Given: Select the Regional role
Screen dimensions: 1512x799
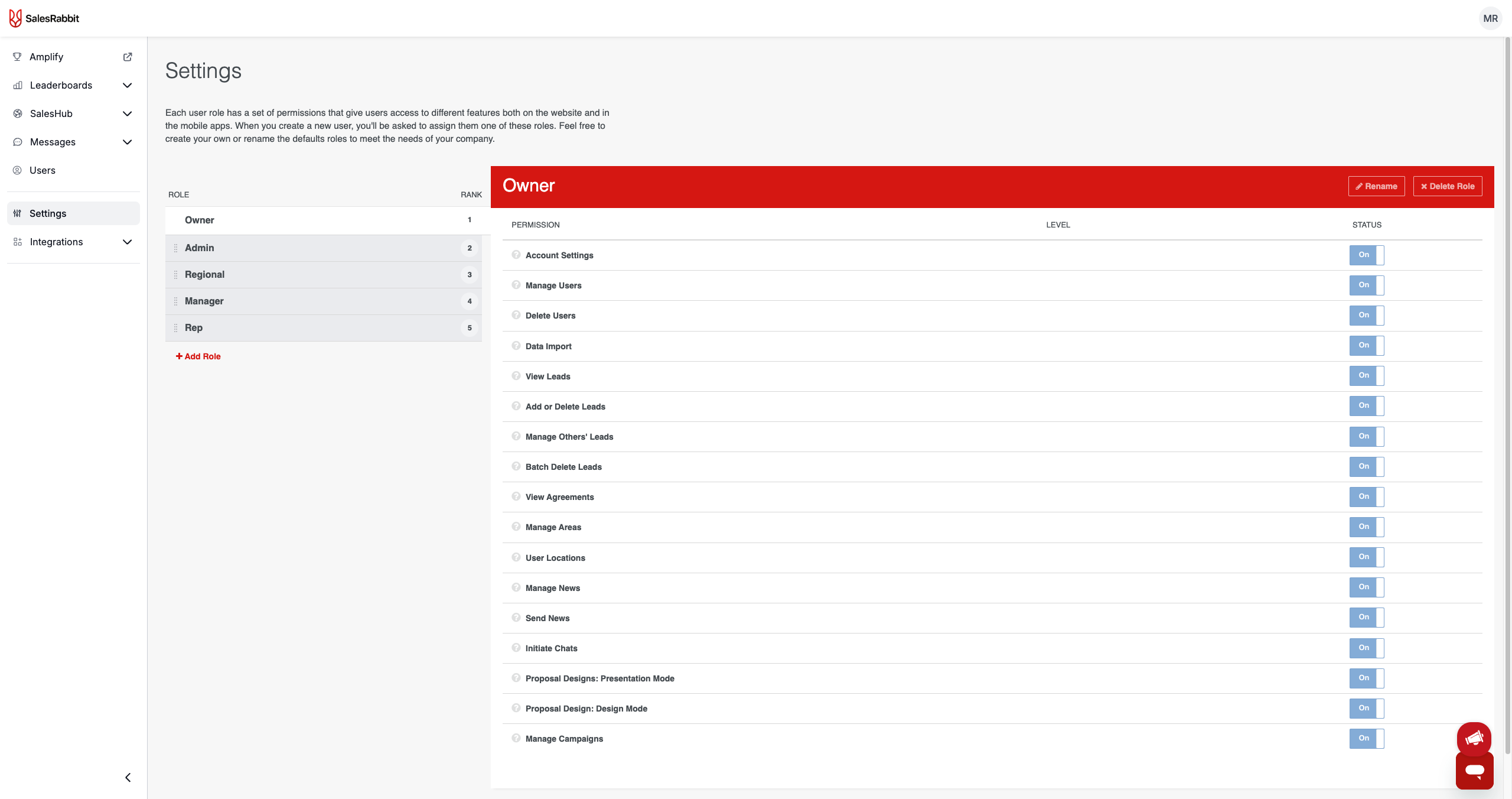Looking at the screenshot, I should pos(324,275).
